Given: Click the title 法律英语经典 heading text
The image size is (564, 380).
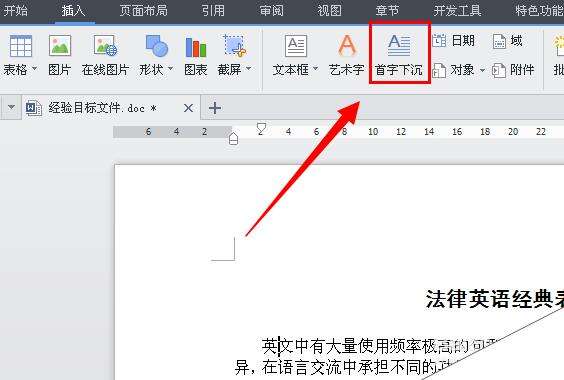Looking at the screenshot, I should coord(495,299).
